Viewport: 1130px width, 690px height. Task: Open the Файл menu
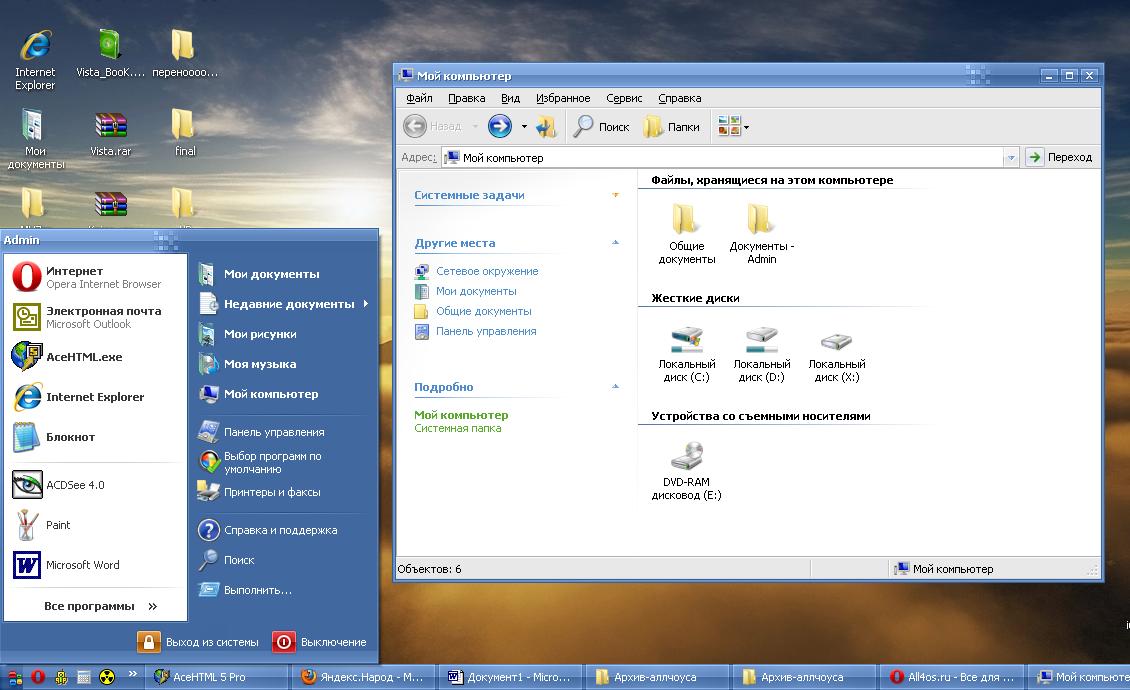coord(419,98)
